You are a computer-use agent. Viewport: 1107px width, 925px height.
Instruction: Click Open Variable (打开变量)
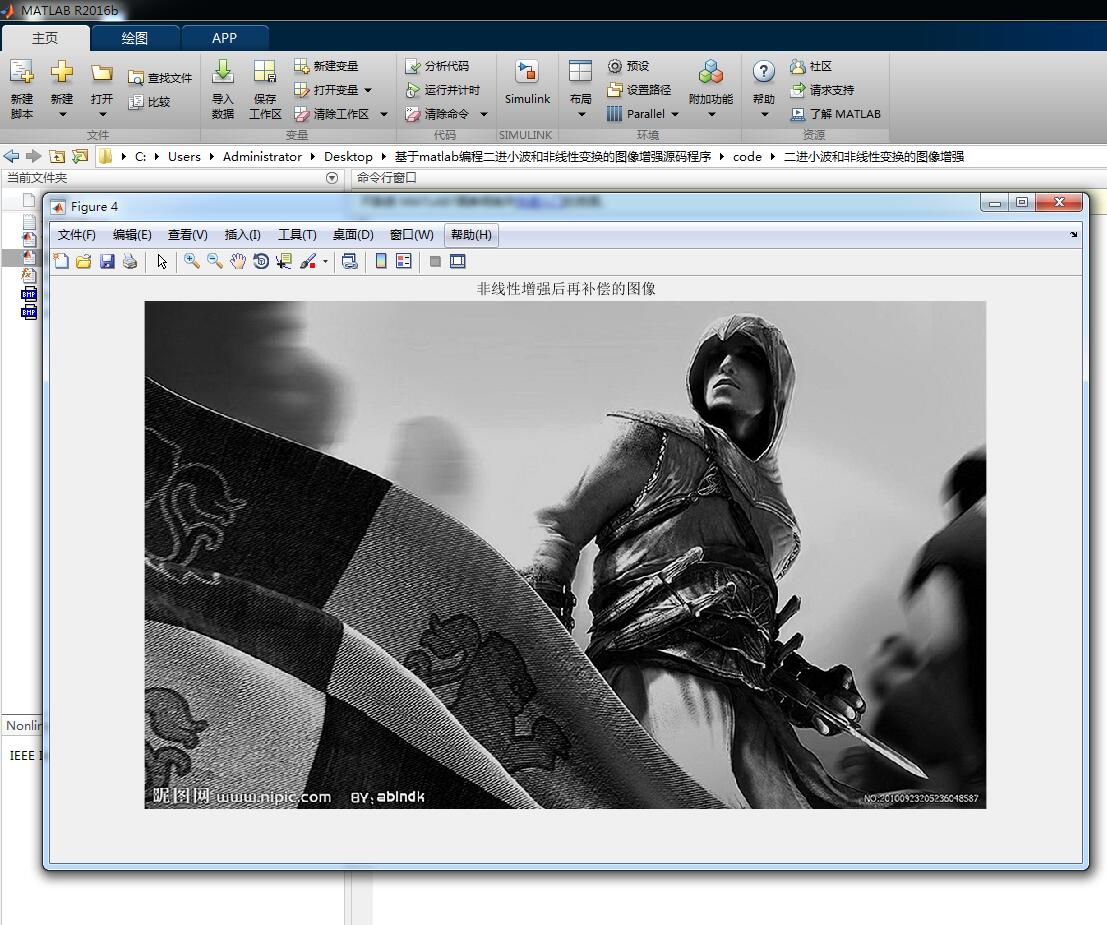point(326,90)
